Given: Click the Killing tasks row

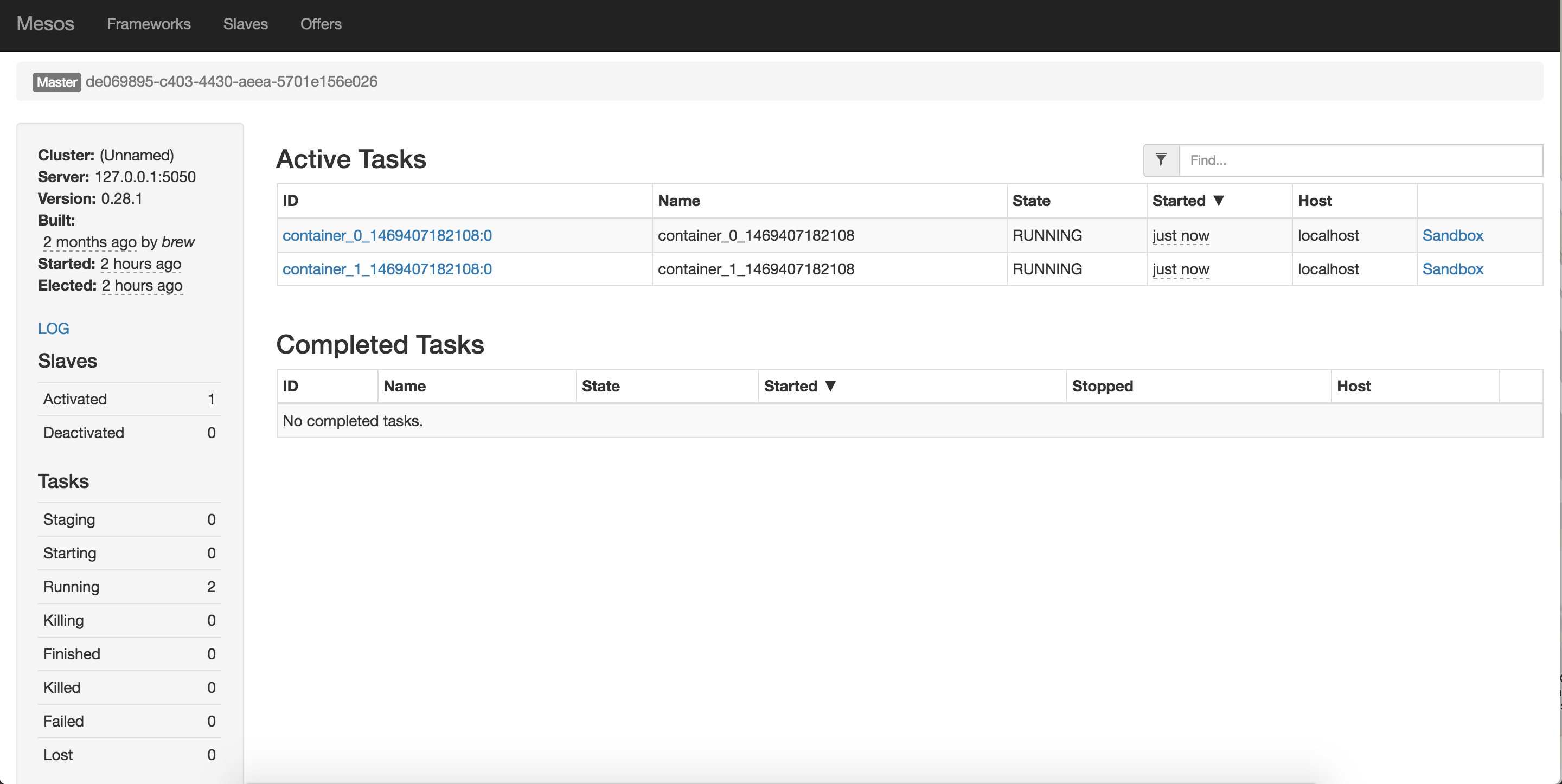Looking at the screenshot, I should [129, 620].
